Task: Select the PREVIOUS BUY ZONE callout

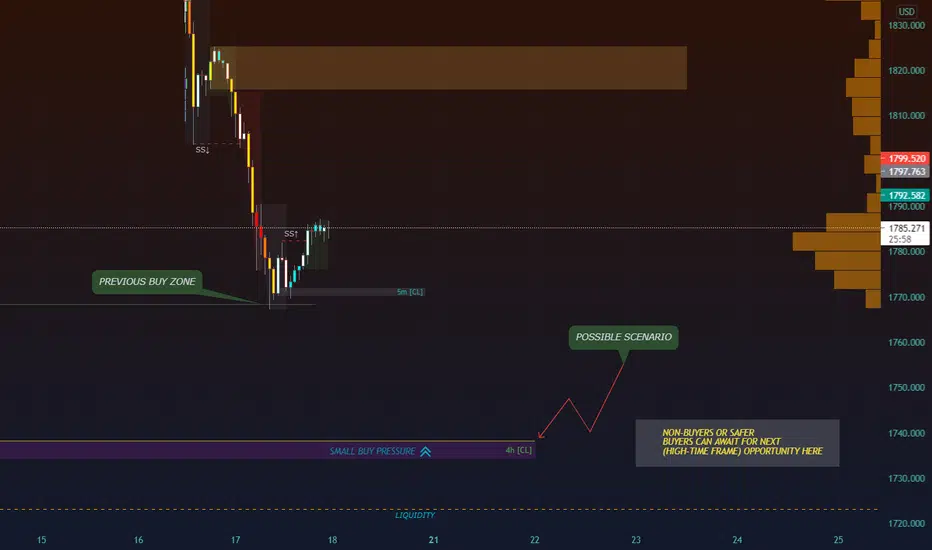Action: tap(147, 282)
